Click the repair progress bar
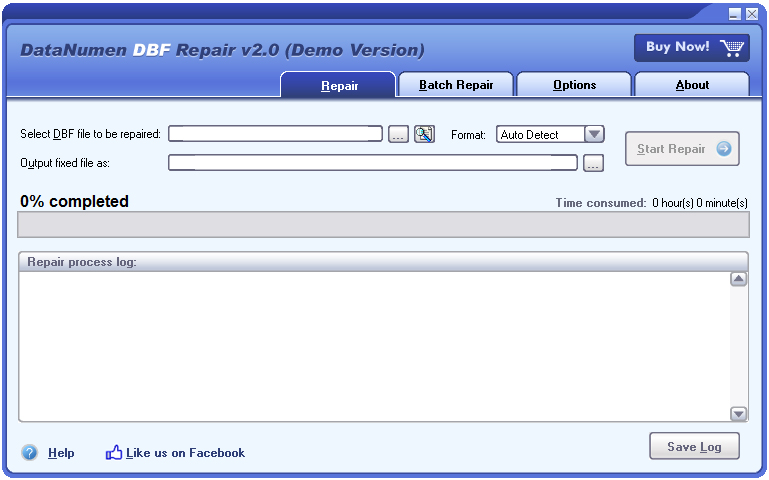 tap(383, 224)
